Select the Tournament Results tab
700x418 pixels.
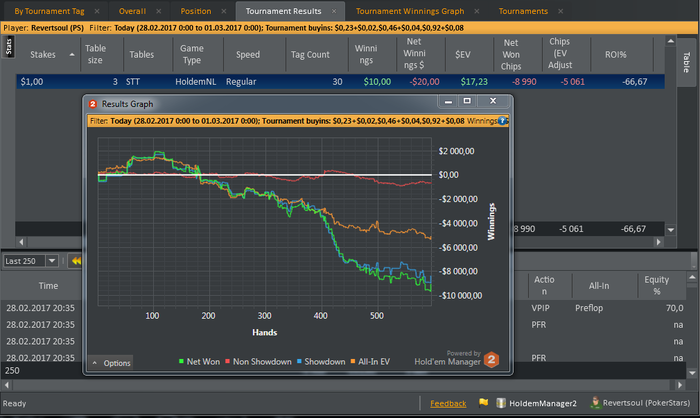tap(283, 11)
